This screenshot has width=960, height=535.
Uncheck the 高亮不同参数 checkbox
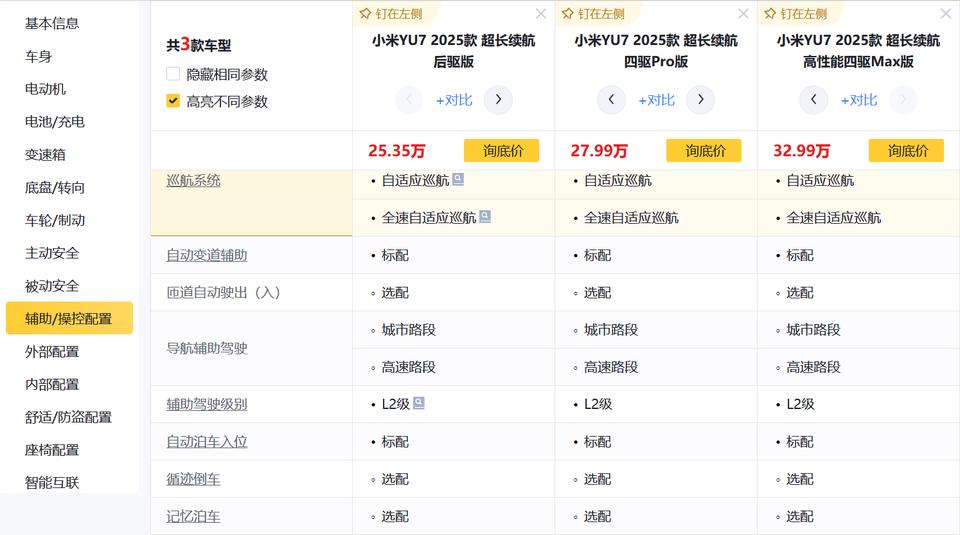click(x=173, y=101)
